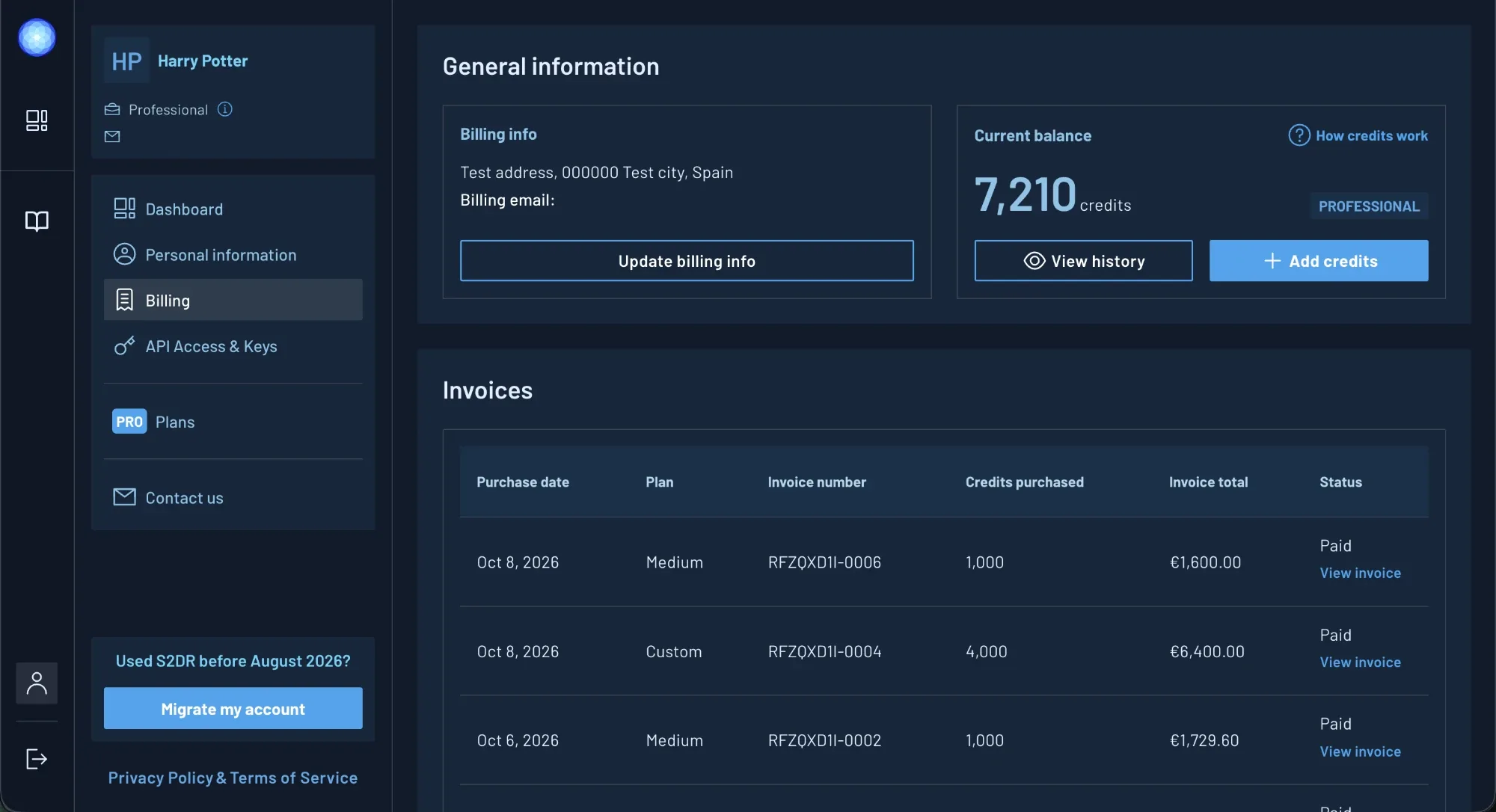Open API Access & Keys

click(x=233, y=346)
